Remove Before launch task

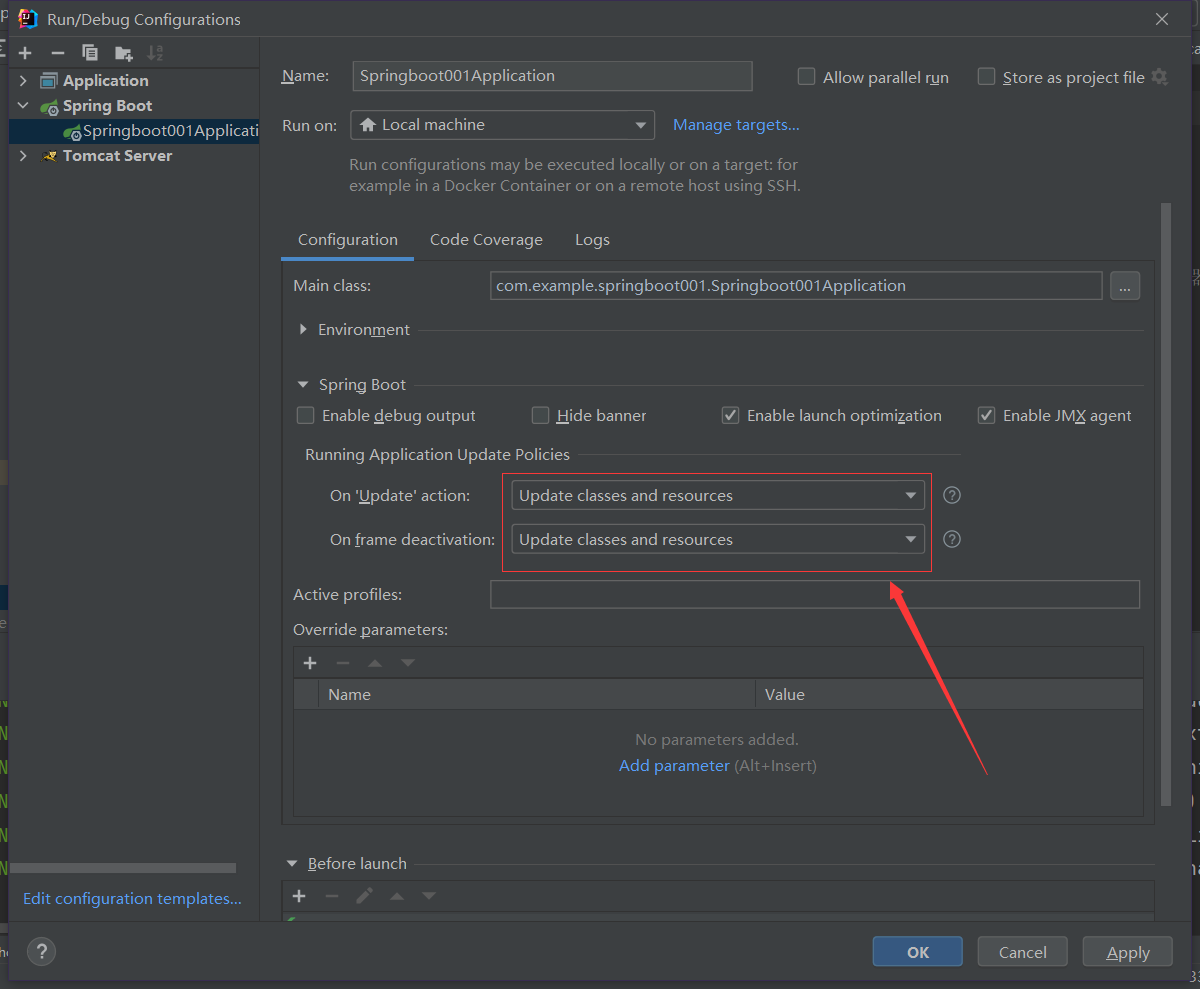click(x=332, y=896)
